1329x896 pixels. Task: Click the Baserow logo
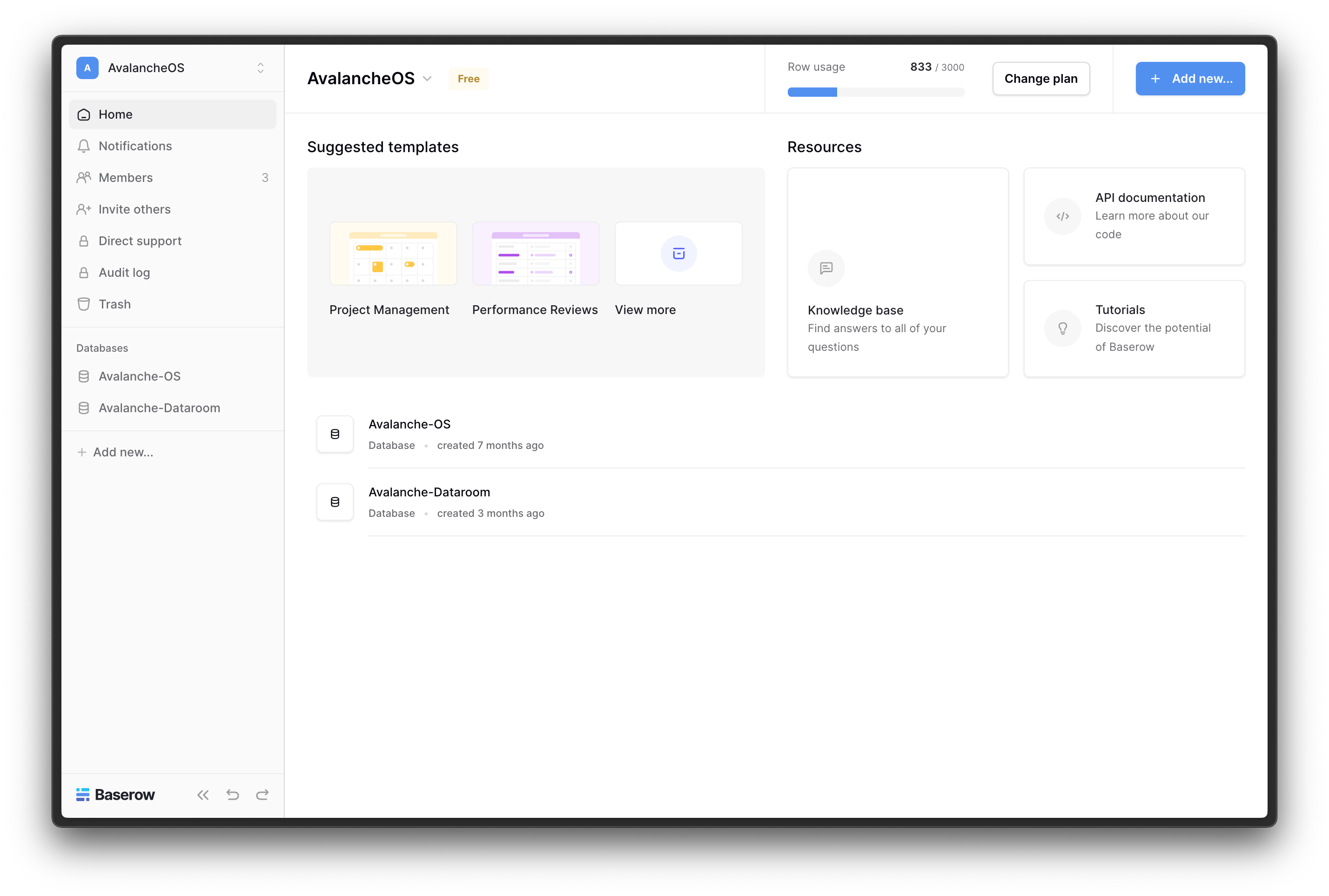pos(115,795)
